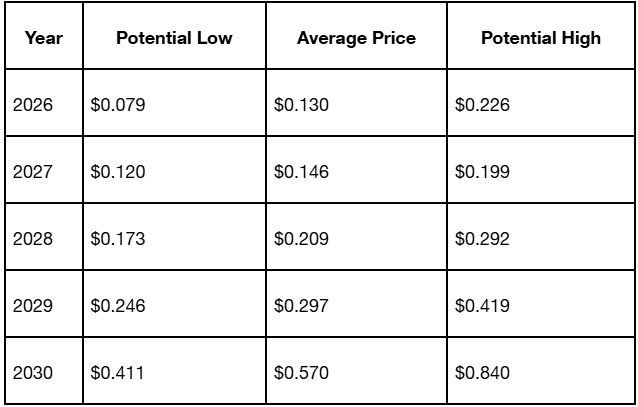This screenshot has height=407, width=638.
Task: Click the Potential High column header
Action: click(x=541, y=36)
